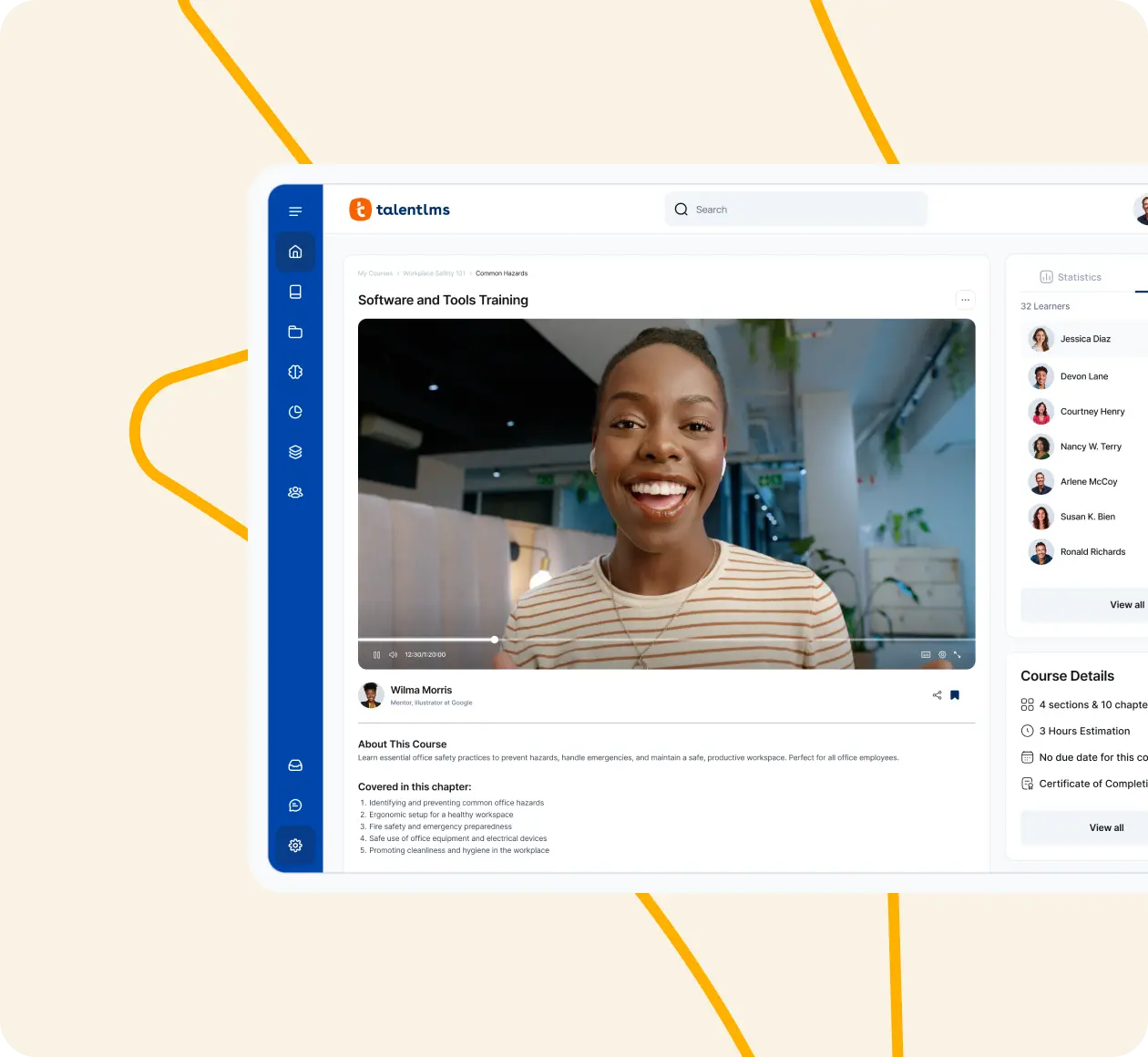
Task: Open the pie chart reports icon
Action: 295,412
